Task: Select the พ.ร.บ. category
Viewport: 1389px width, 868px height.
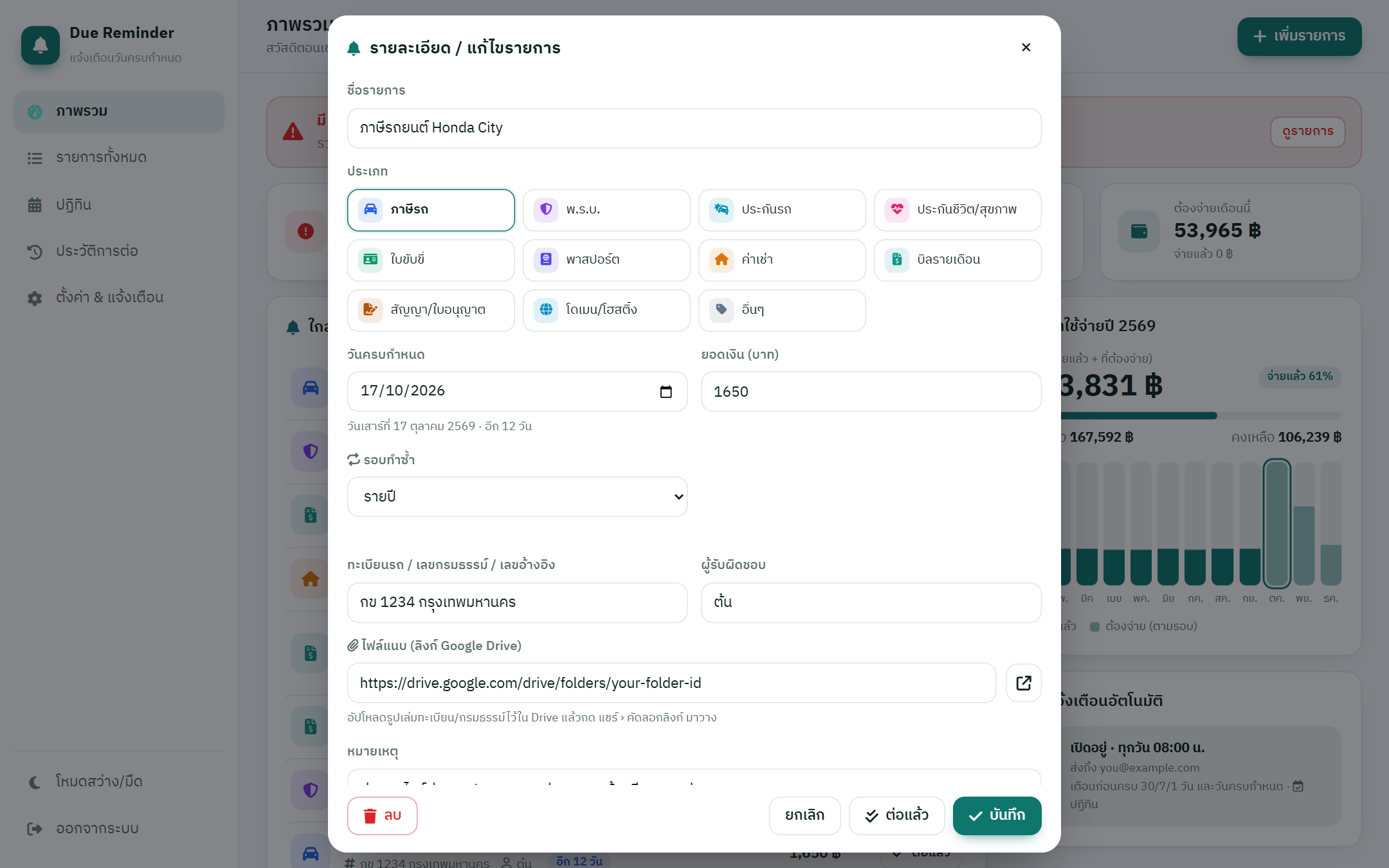Action: click(x=606, y=210)
